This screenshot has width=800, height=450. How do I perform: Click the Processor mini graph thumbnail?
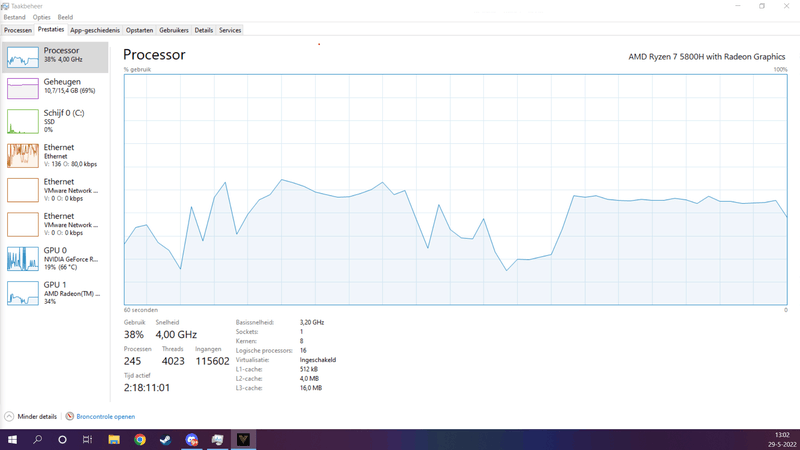pyautogui.click(x=22, y=57)
